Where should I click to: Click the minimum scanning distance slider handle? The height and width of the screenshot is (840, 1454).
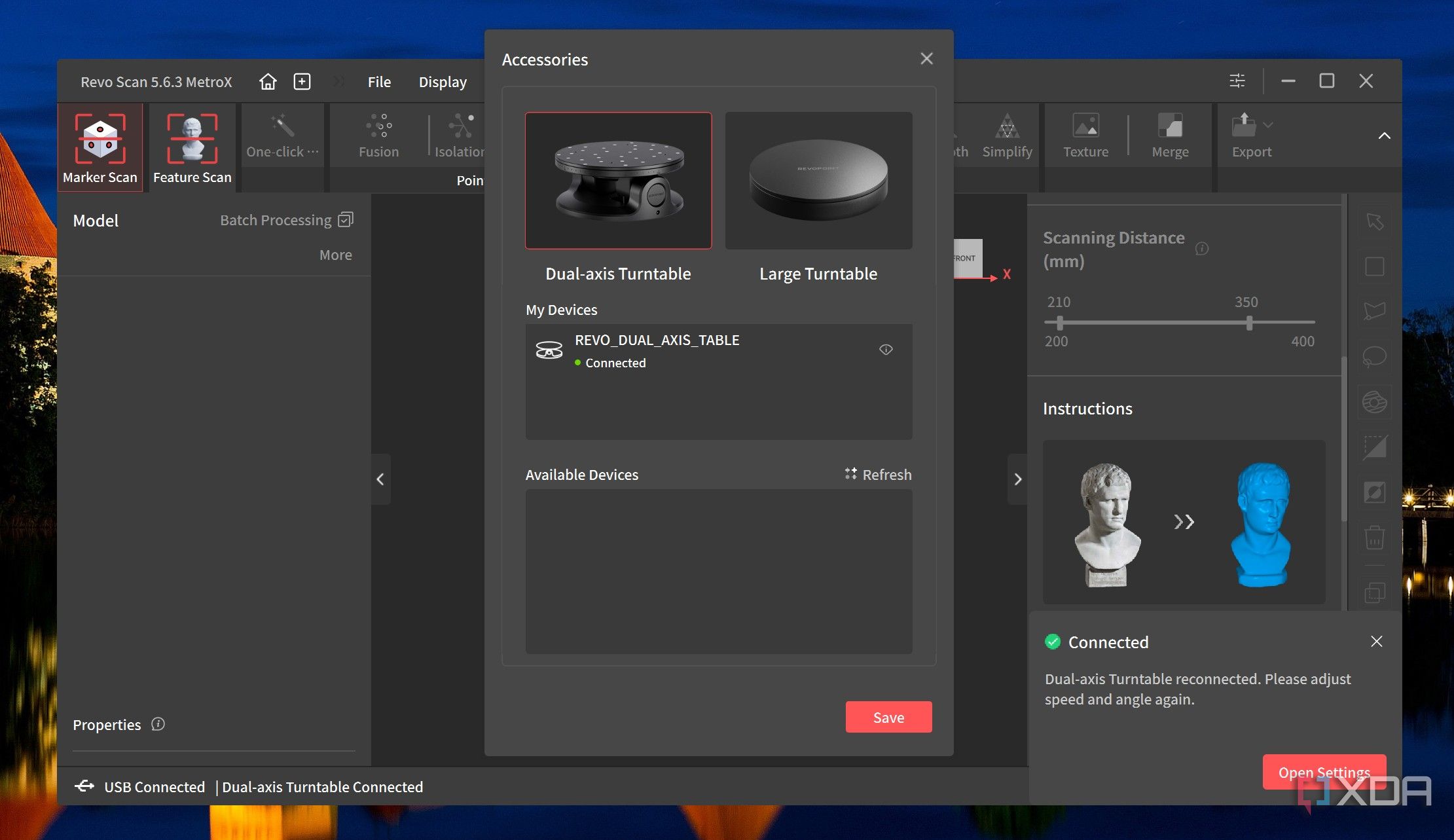(1059, 323)
